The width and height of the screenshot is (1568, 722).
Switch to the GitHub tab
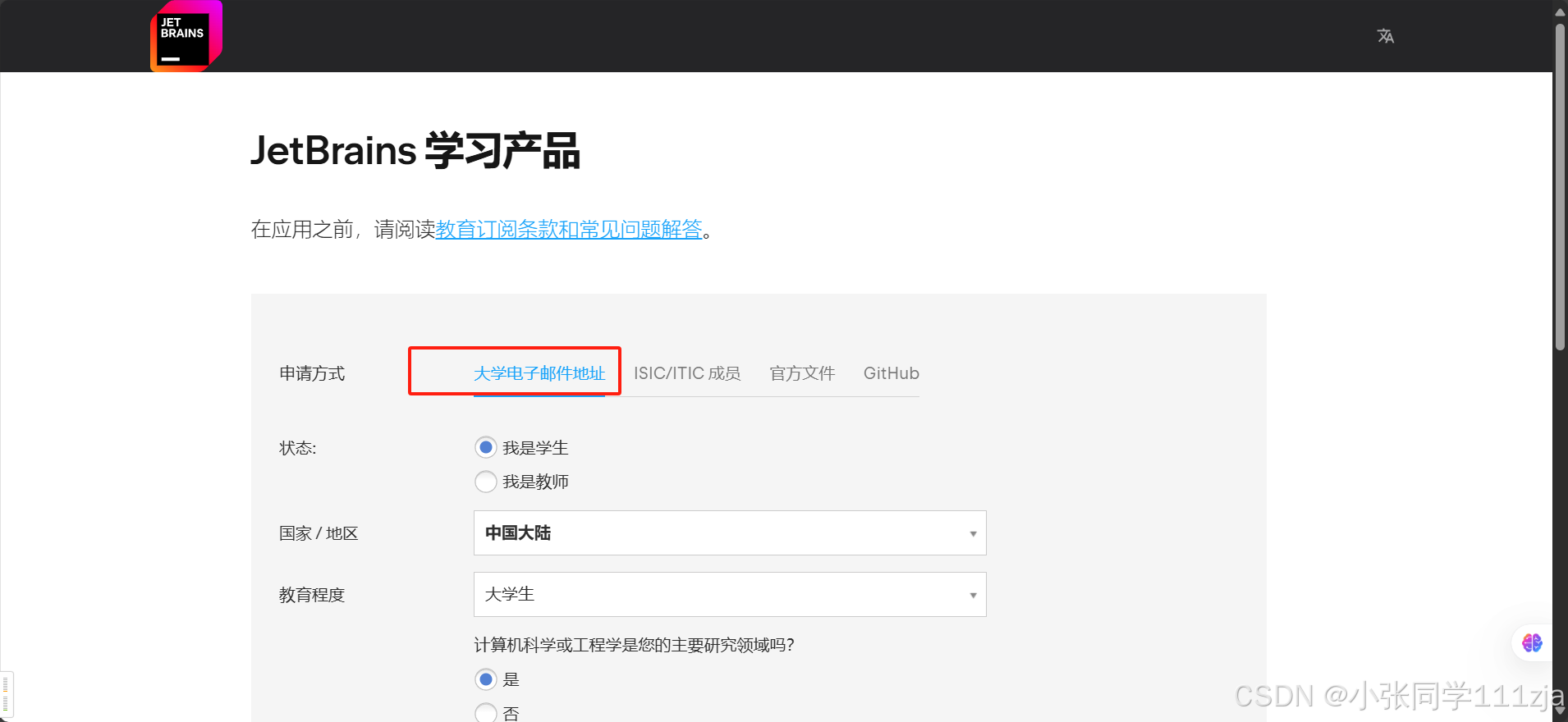tap(892, 373)
